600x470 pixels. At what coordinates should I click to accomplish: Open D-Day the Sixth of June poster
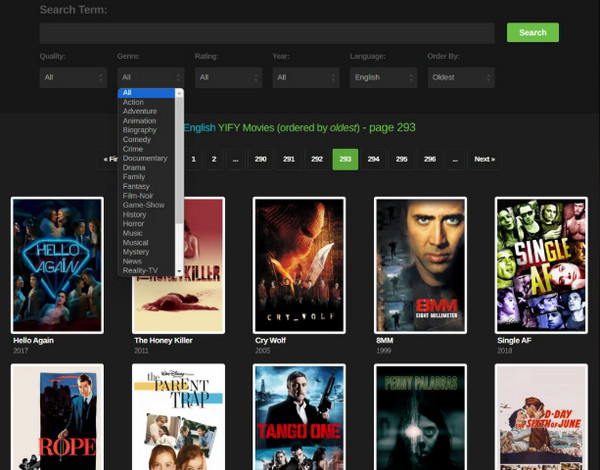[x=541, y=417]
